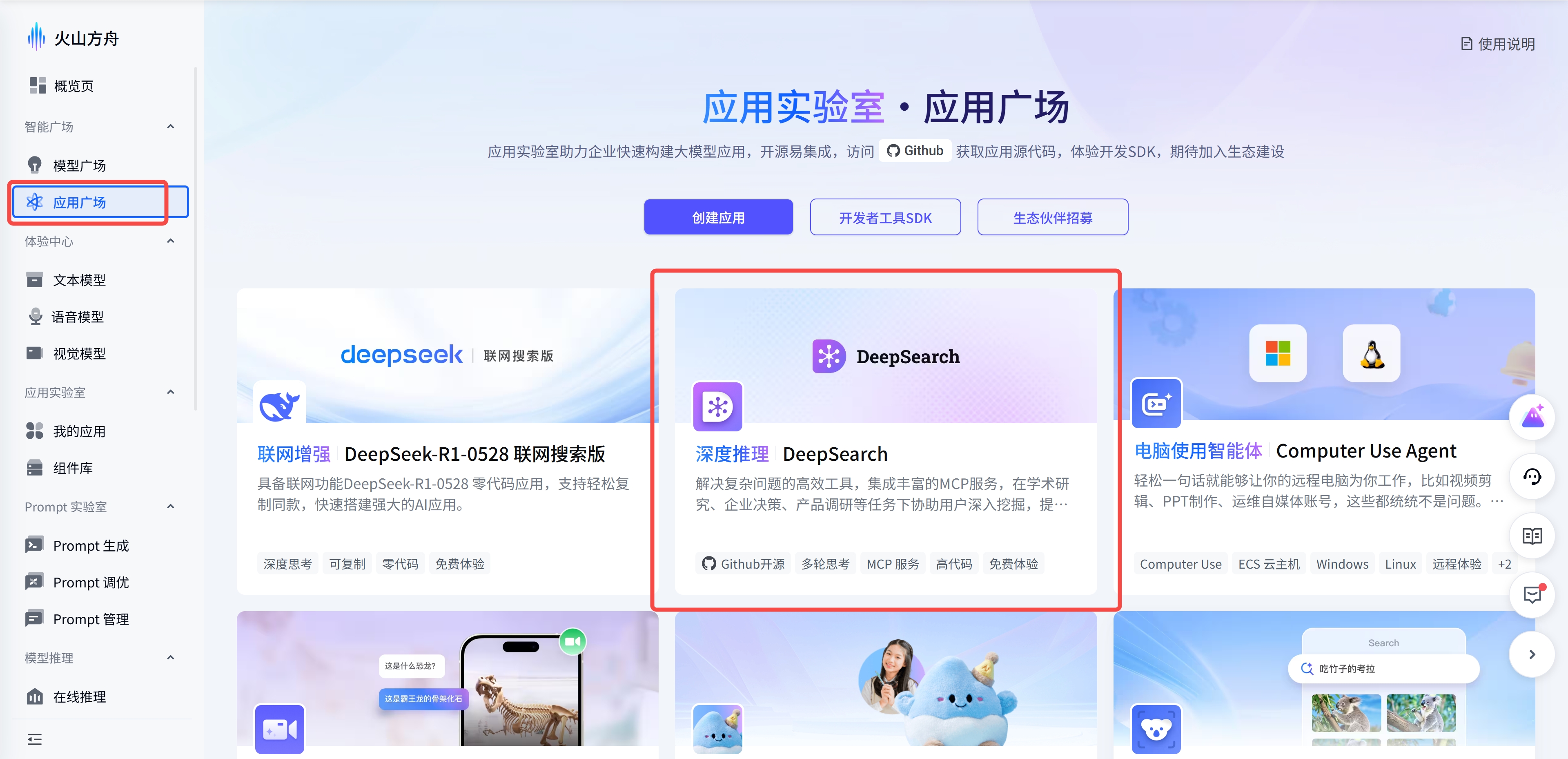Click the video call app icon
1568x759 pixels.
pyautogui.click(x=279, y=729)
